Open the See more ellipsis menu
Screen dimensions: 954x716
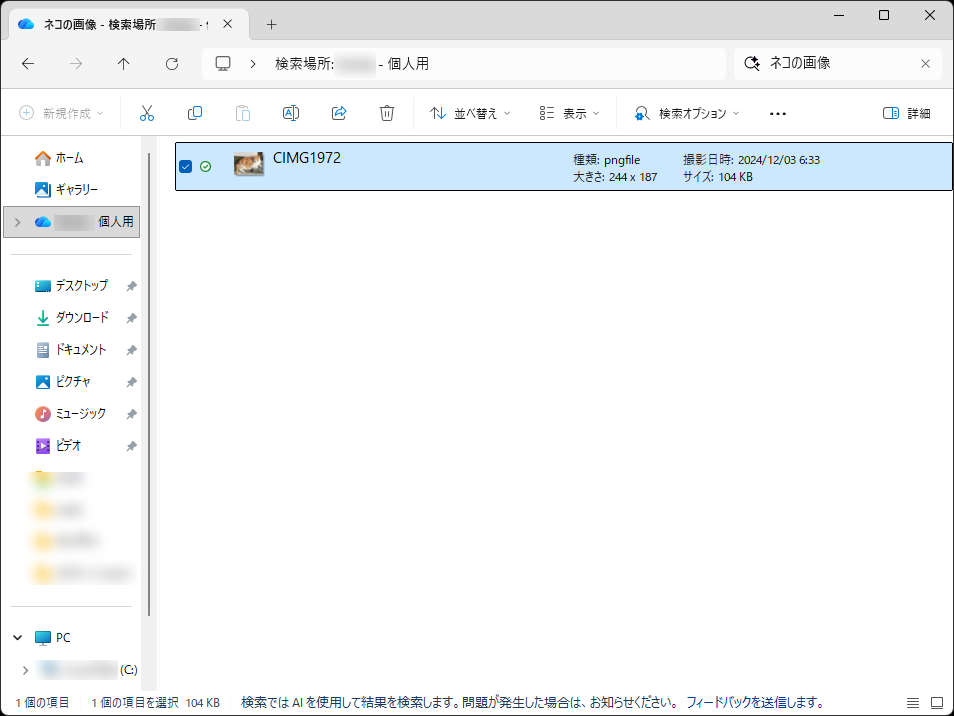coord(778,112)
